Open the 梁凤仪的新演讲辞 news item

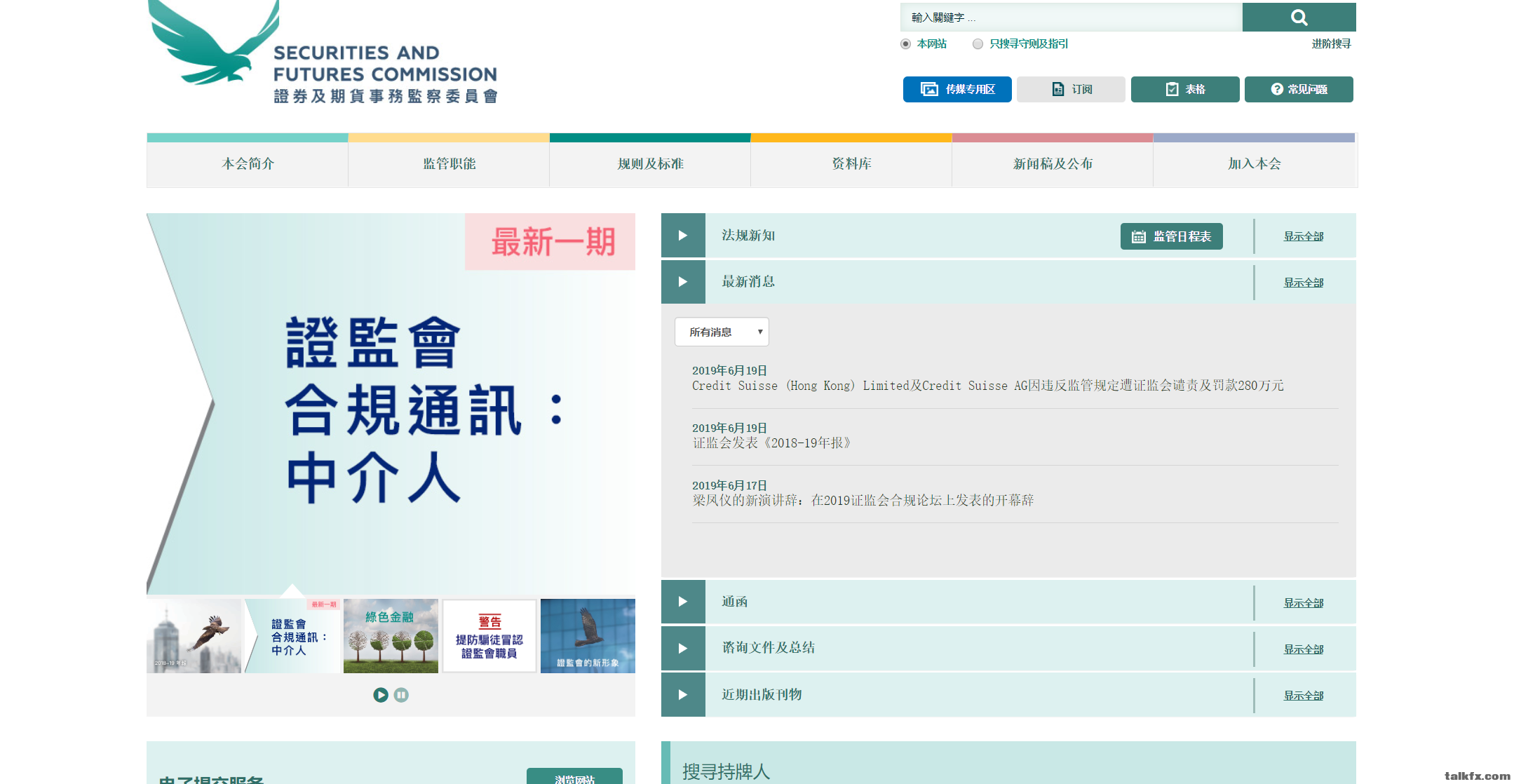[x=863, y=501]
